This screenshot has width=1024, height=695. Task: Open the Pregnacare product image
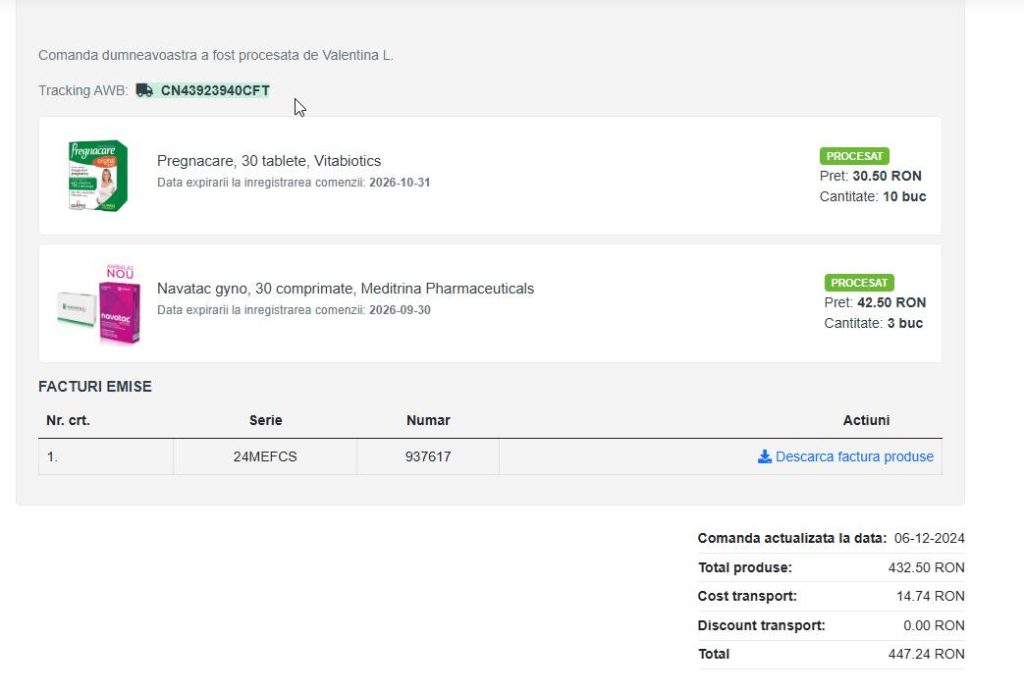coord(98,176)
